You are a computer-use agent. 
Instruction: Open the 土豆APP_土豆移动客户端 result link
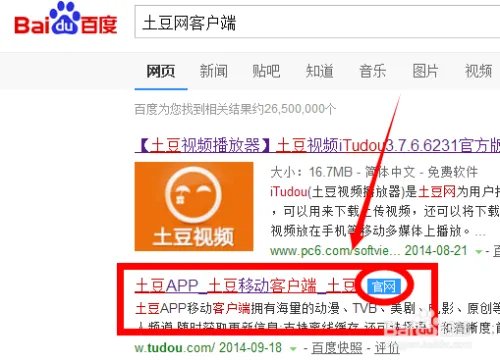245,286
